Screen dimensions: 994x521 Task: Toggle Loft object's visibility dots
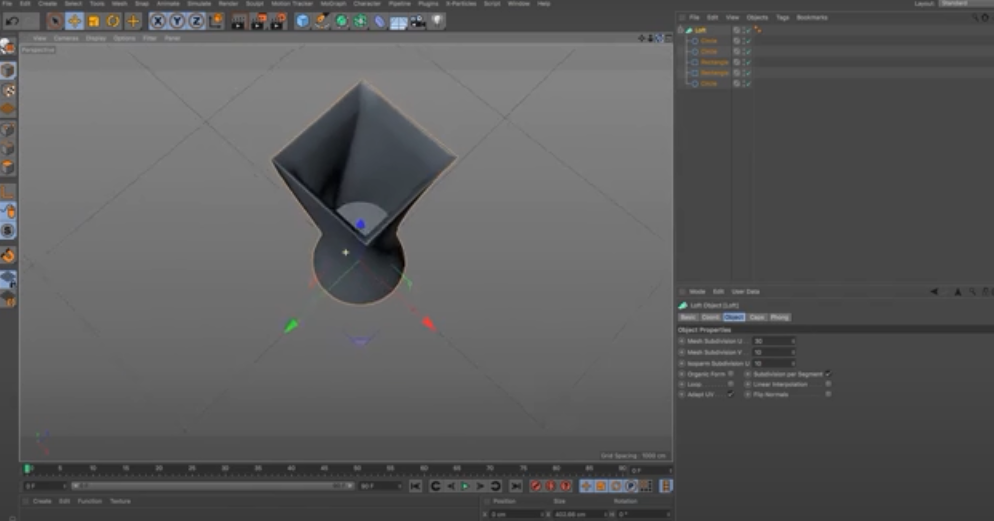pyautogui.click(x=743, y=30)
